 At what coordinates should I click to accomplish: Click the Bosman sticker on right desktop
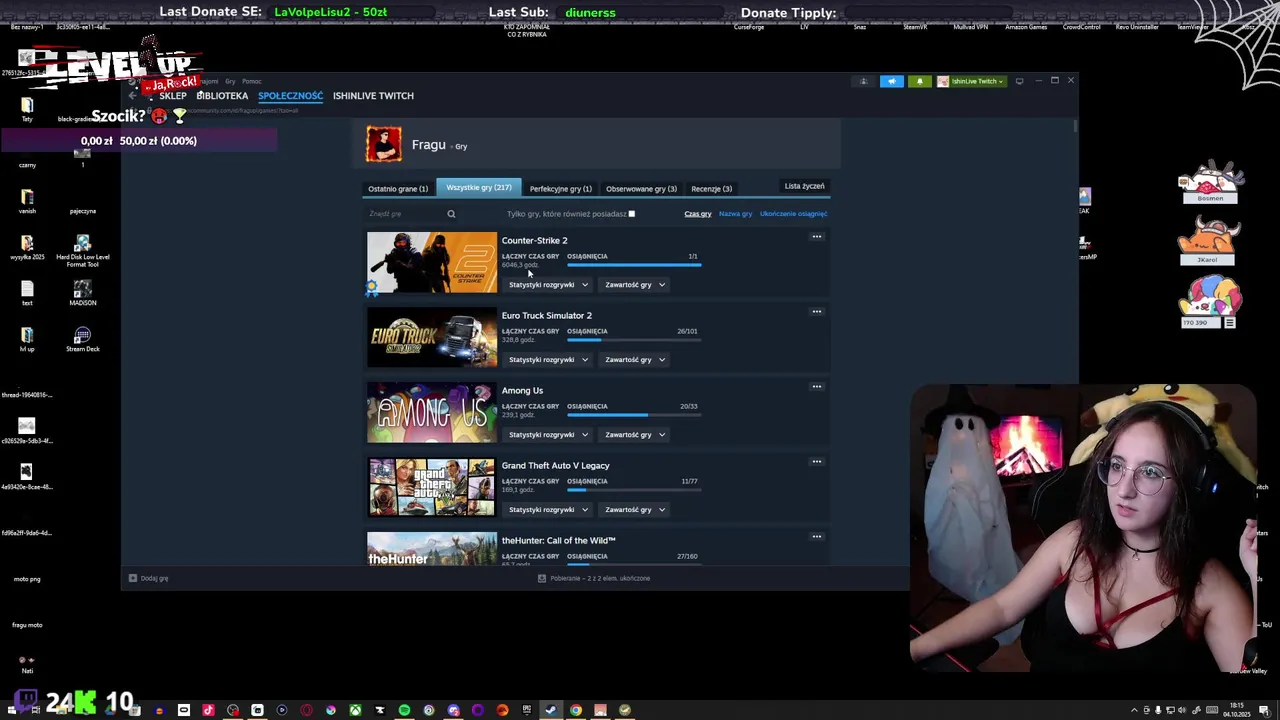[1210, 182]
